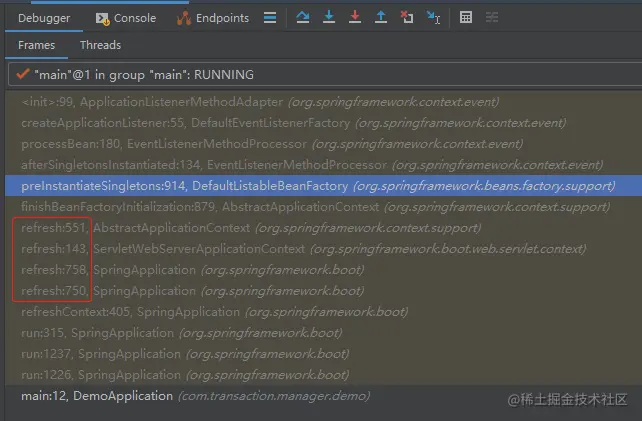Select the run:1237 SpringApplication frame
Screen dimensions: 642x421
pyautogui.click(x=323, y=354)
